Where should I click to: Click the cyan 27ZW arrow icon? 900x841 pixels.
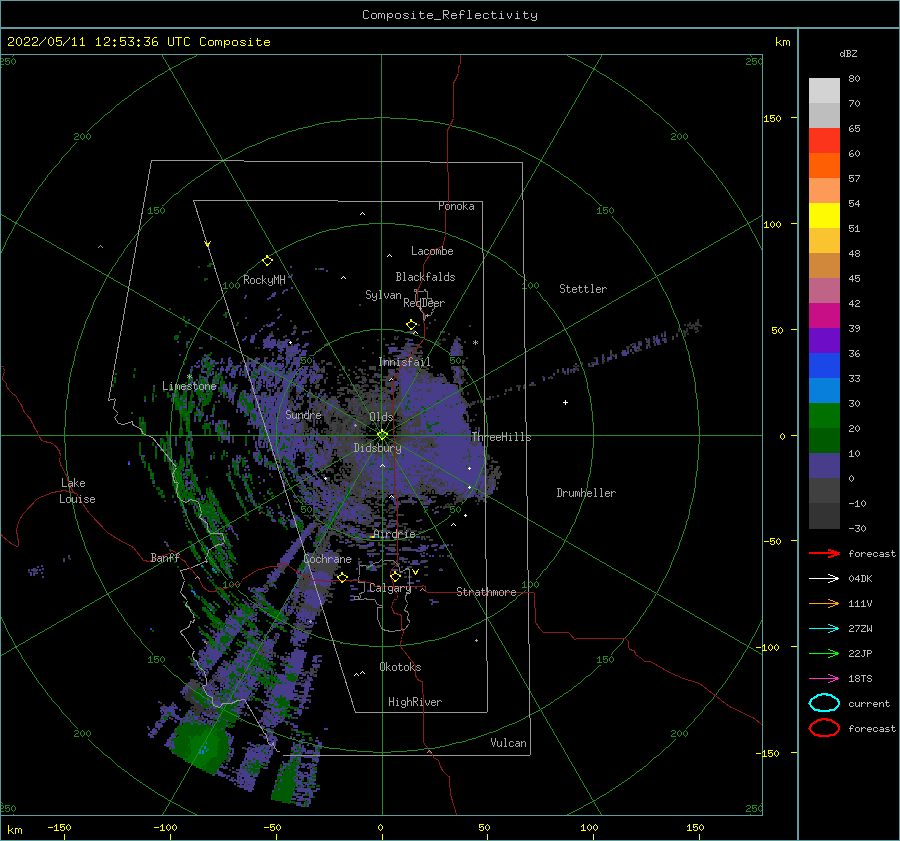tap(824, 629)
